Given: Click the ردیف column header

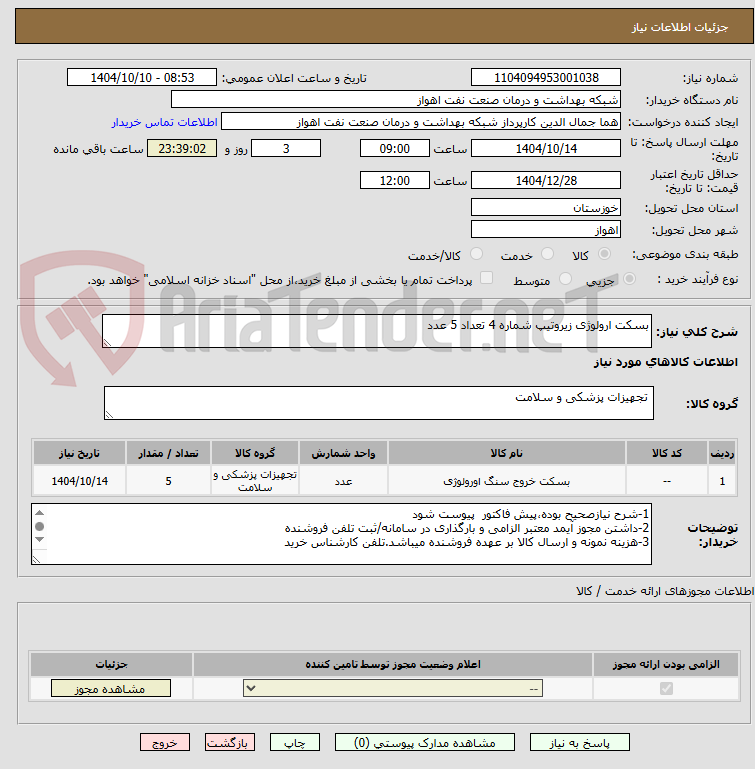Looking at the screenshot, I should click(722, 453).
